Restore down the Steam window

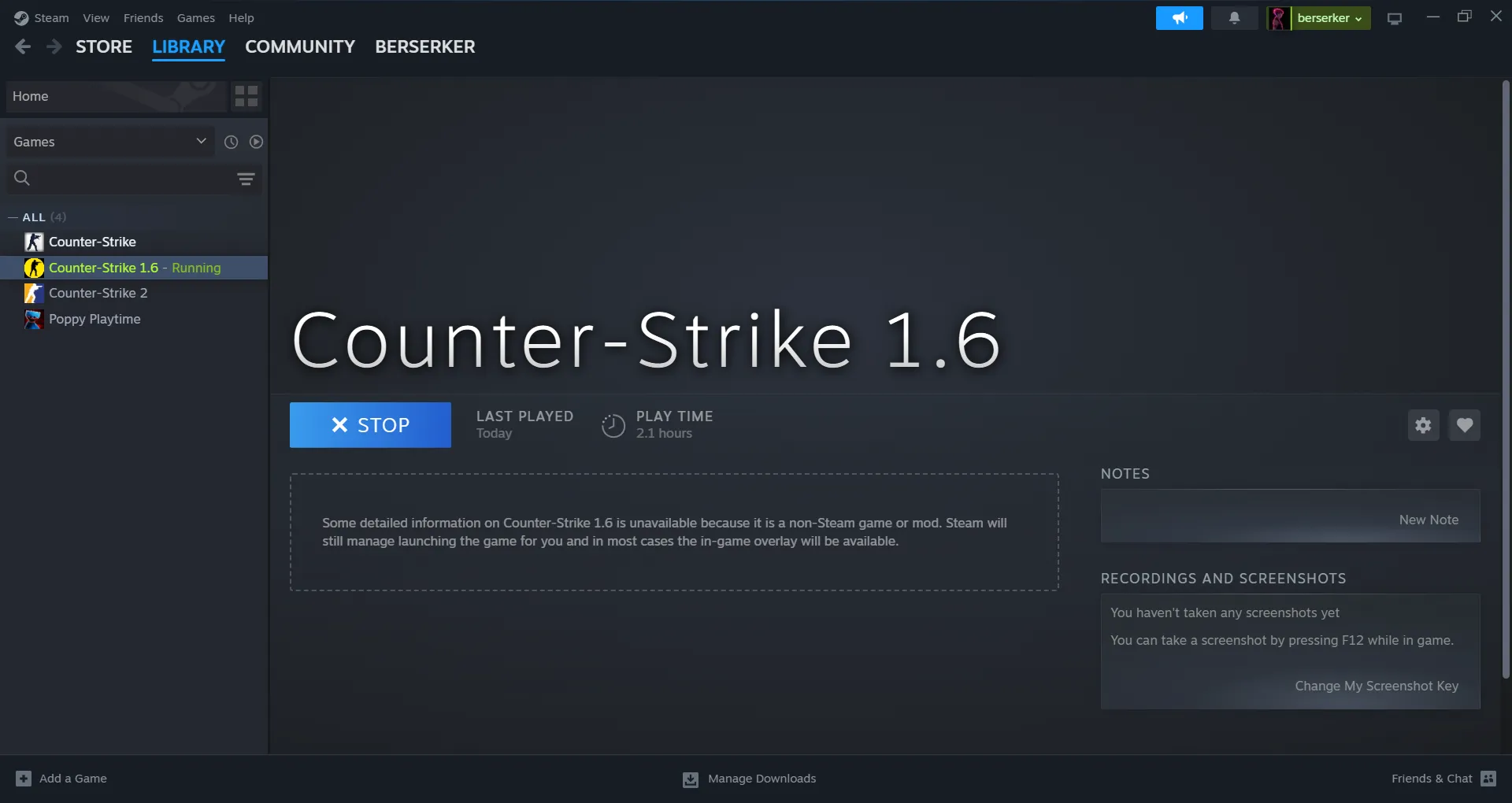(x=1465, y=17)
